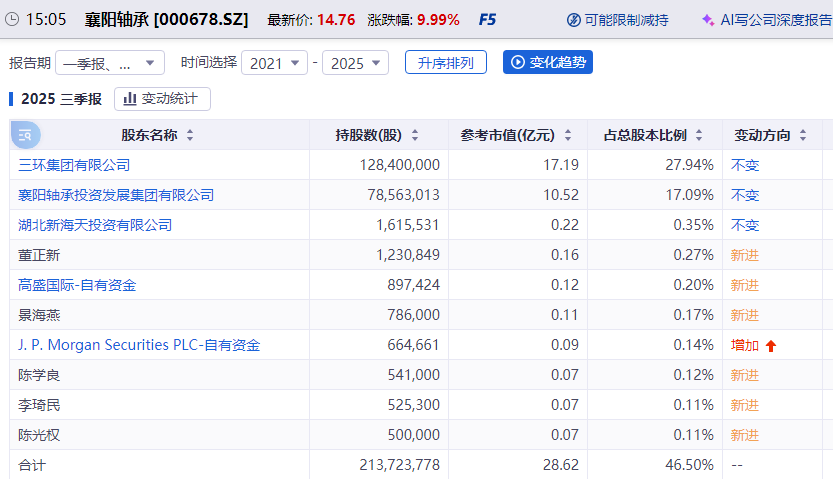Image resolution: width=833 pixels, height=479 pixels.
Task: Open J. P. Morgan Securities PLC link
Action: [x=139, y=345]
